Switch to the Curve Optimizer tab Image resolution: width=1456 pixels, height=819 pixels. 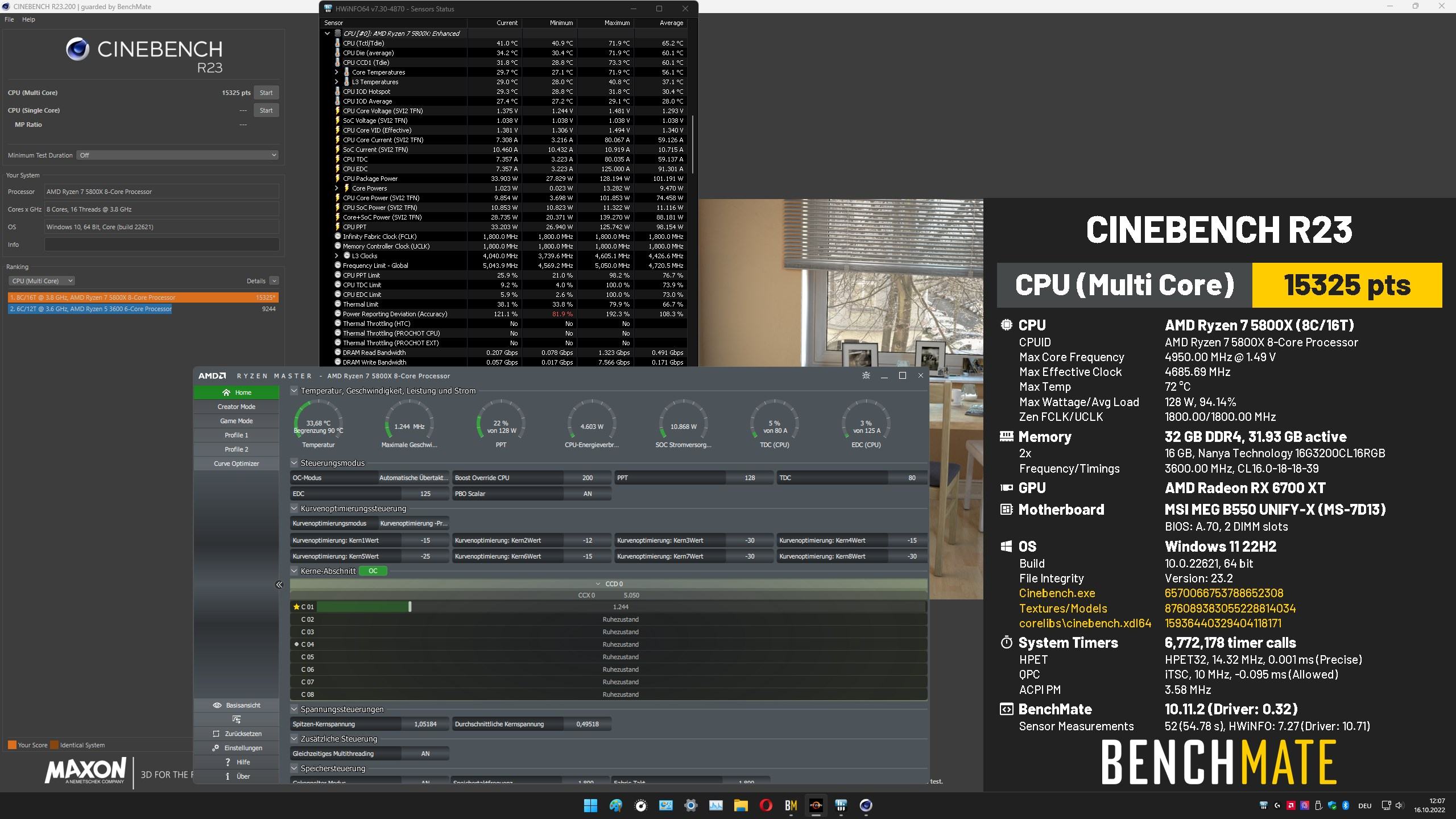[237, 464]
